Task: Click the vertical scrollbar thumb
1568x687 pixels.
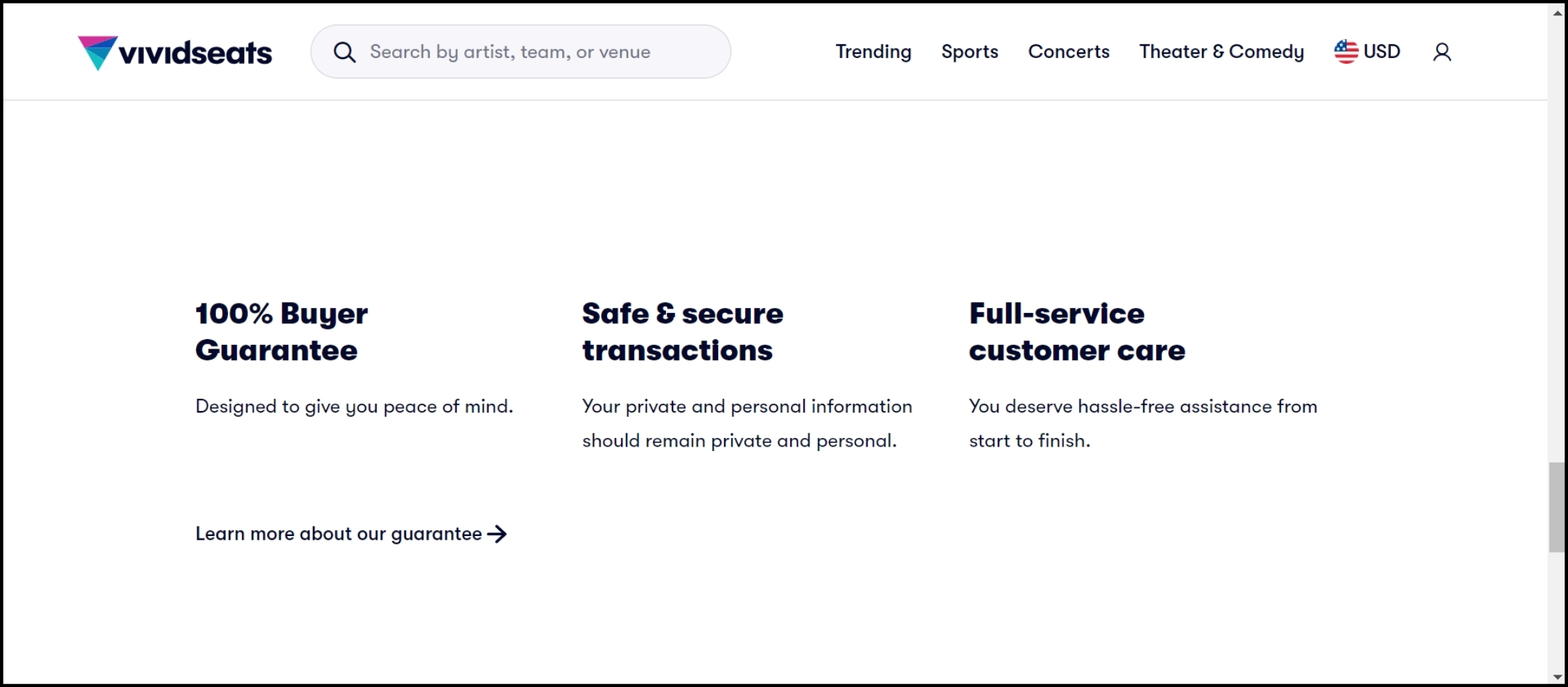Action: (x=1557, y=507)
